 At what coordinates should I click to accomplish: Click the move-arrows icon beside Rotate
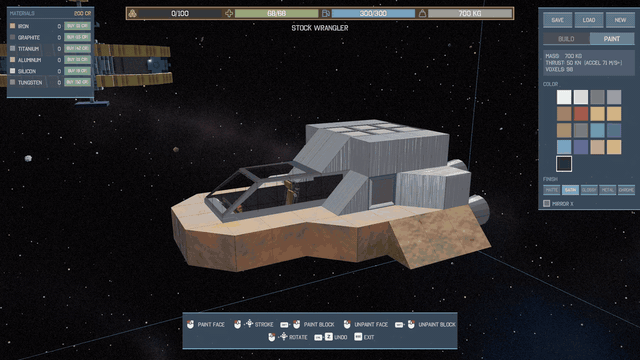(283, 337)
